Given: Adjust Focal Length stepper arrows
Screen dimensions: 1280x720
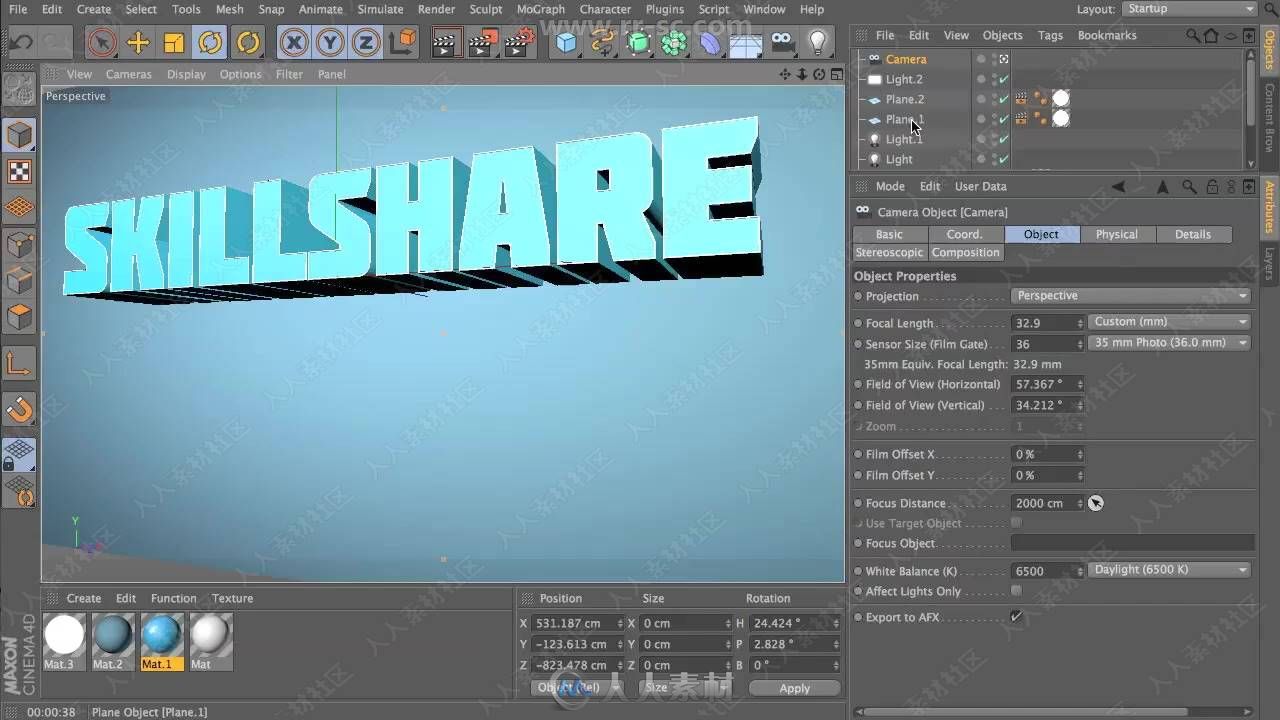Looking at the screenshot, I should pos(1080,323).
